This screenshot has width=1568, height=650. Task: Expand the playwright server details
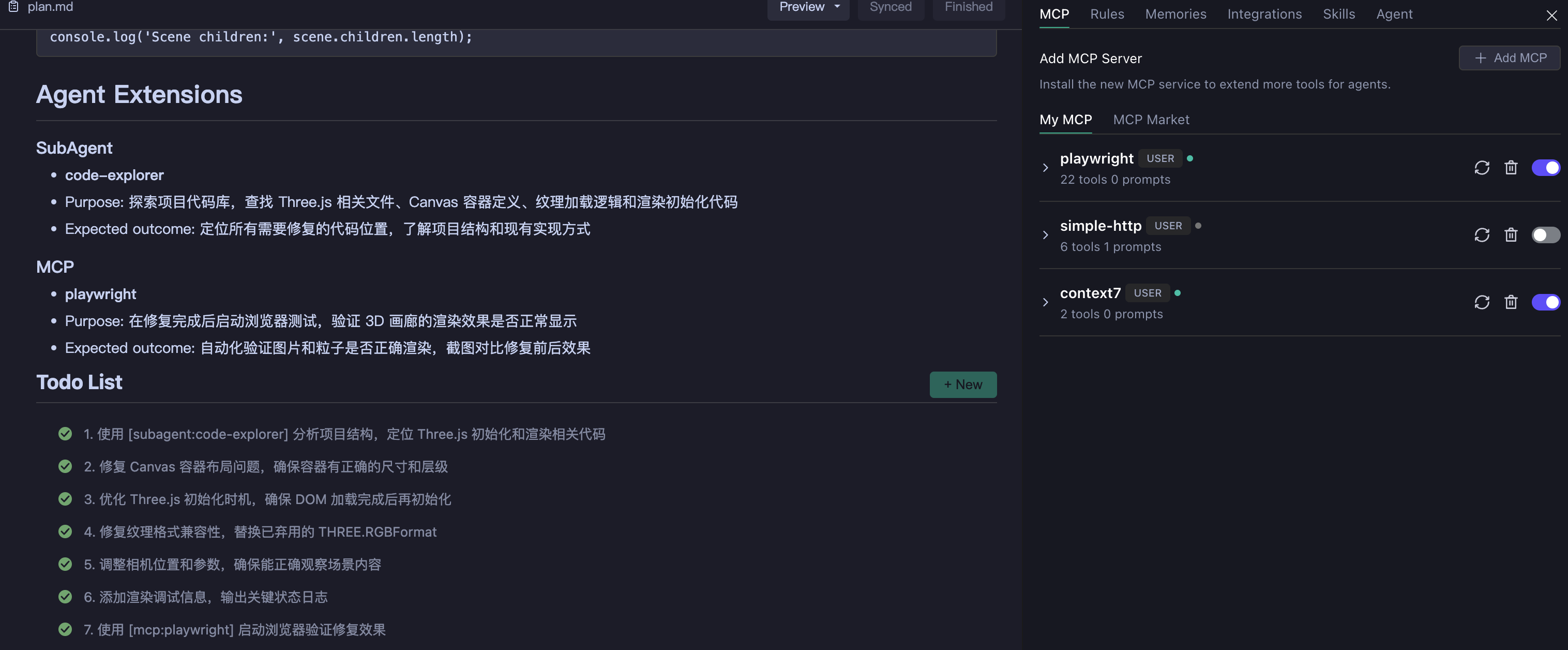(x=1046, y=168)
